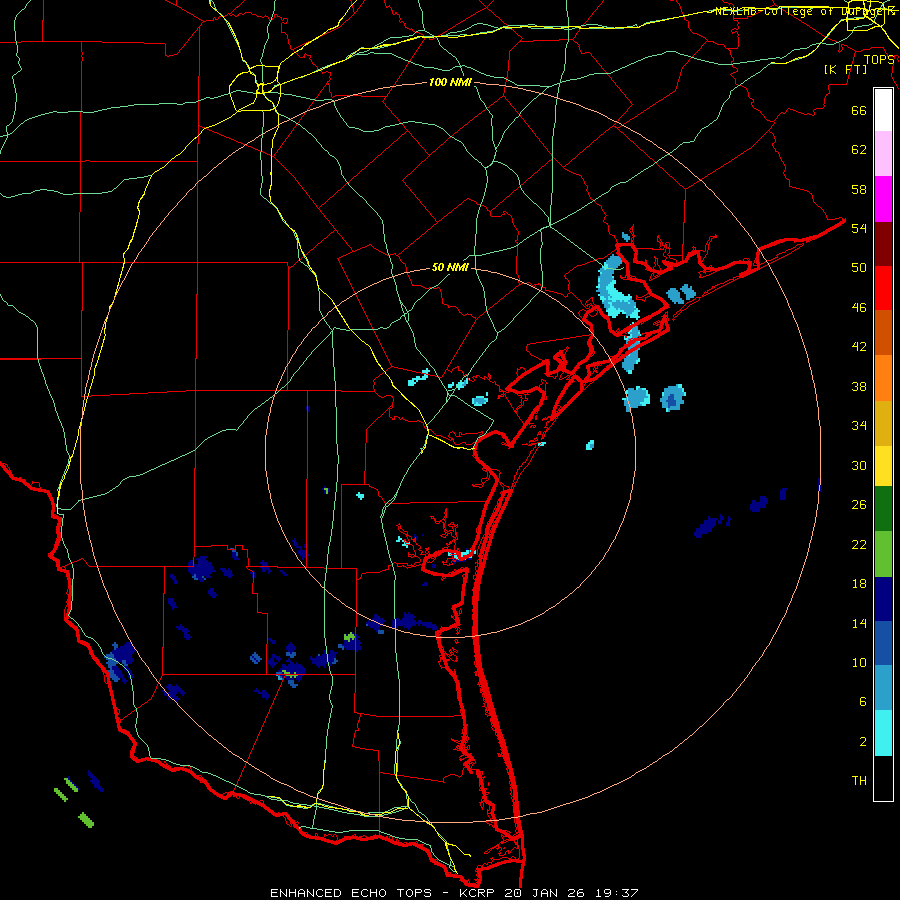Click the gold swatch between 34 and 38
Image resolution: width=900 pixels, height=900 pixels.
[883, 423]
